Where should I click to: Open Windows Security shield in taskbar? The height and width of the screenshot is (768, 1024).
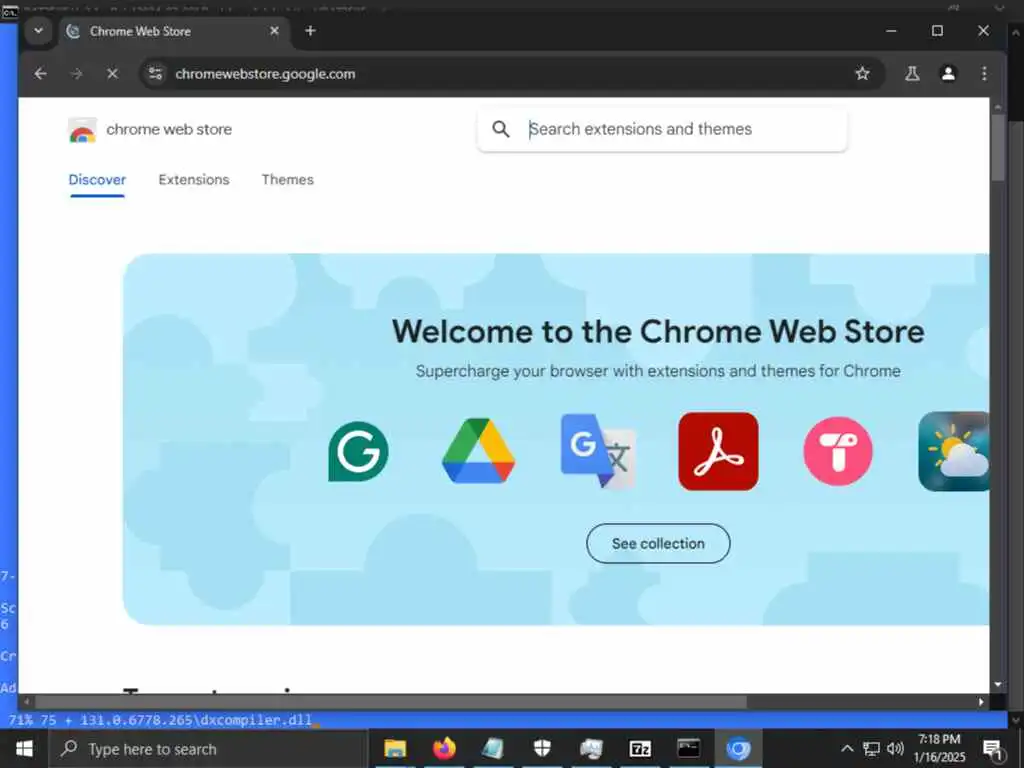click(542, 748)
